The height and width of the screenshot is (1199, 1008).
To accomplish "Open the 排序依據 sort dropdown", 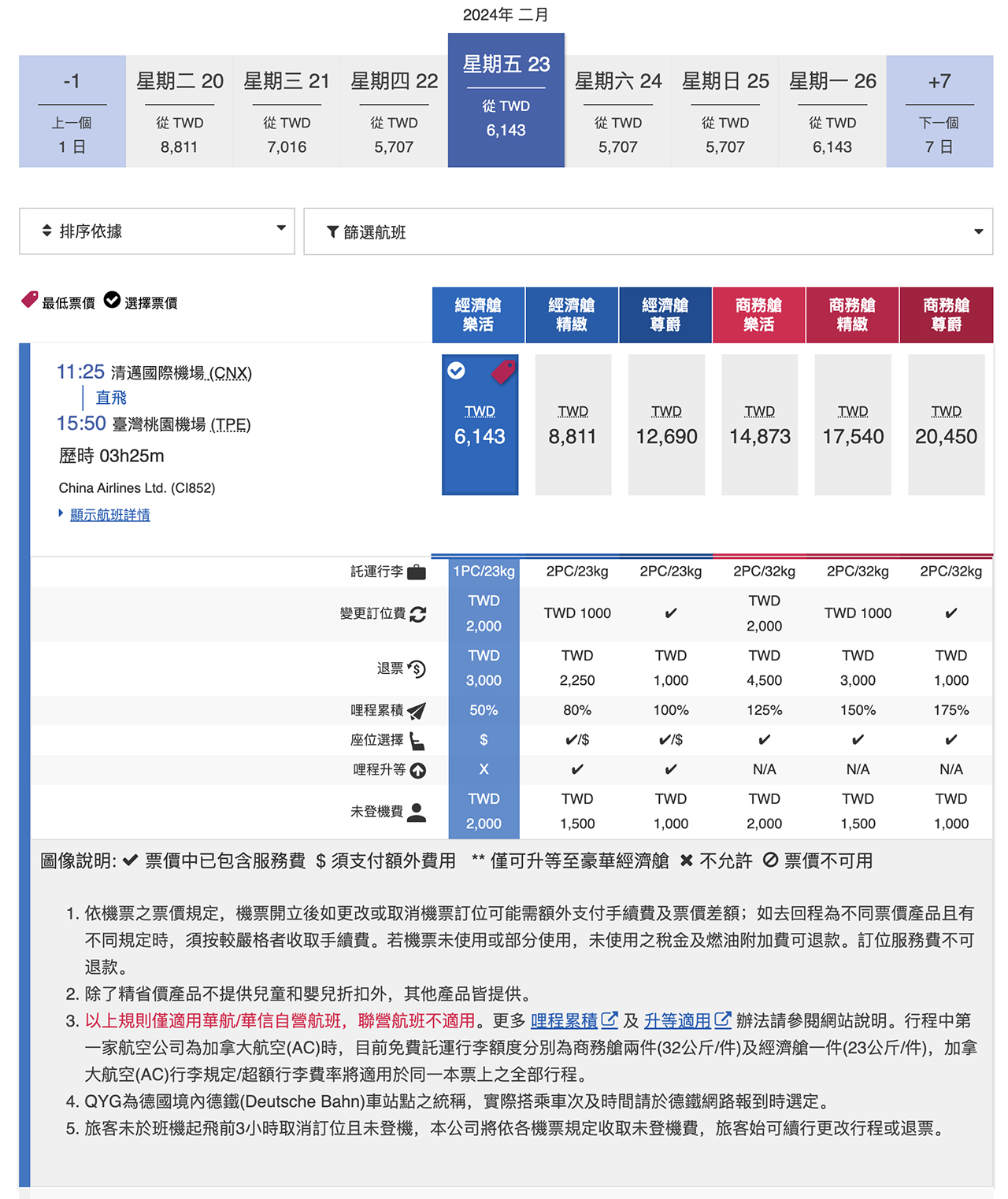I will coord(157,231).
